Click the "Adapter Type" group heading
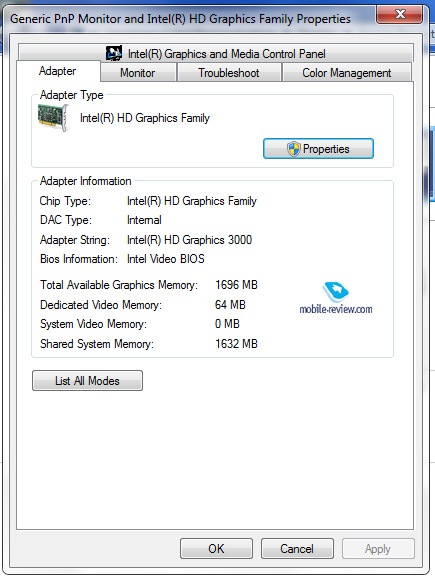Screen dimensions: 435x579 [72, 95]
